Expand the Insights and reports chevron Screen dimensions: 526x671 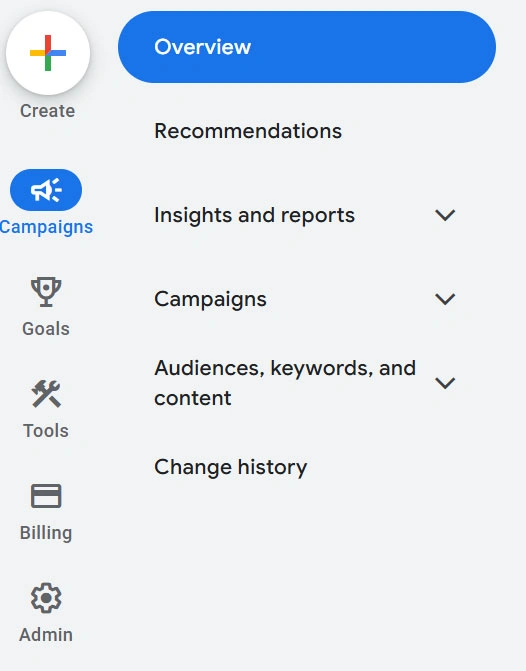coord(445,215)
